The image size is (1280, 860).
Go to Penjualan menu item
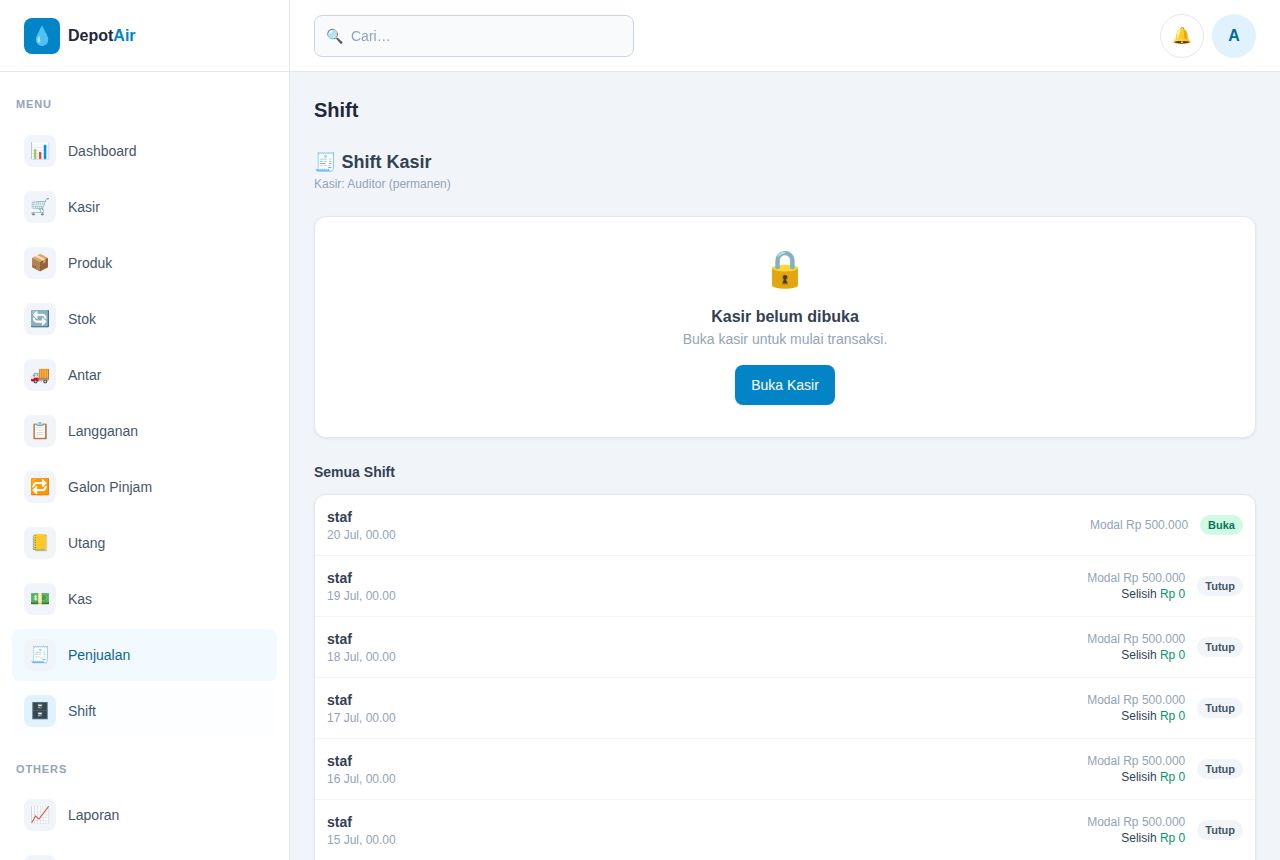click(x=144, y=655)
